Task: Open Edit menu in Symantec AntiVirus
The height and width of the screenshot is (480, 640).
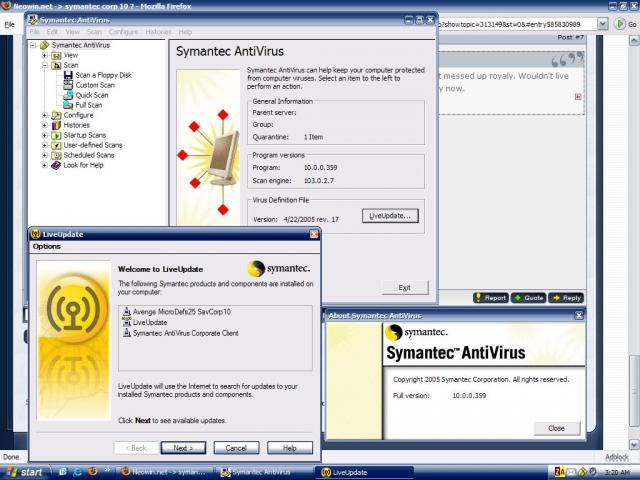Action: click(52, 32)
